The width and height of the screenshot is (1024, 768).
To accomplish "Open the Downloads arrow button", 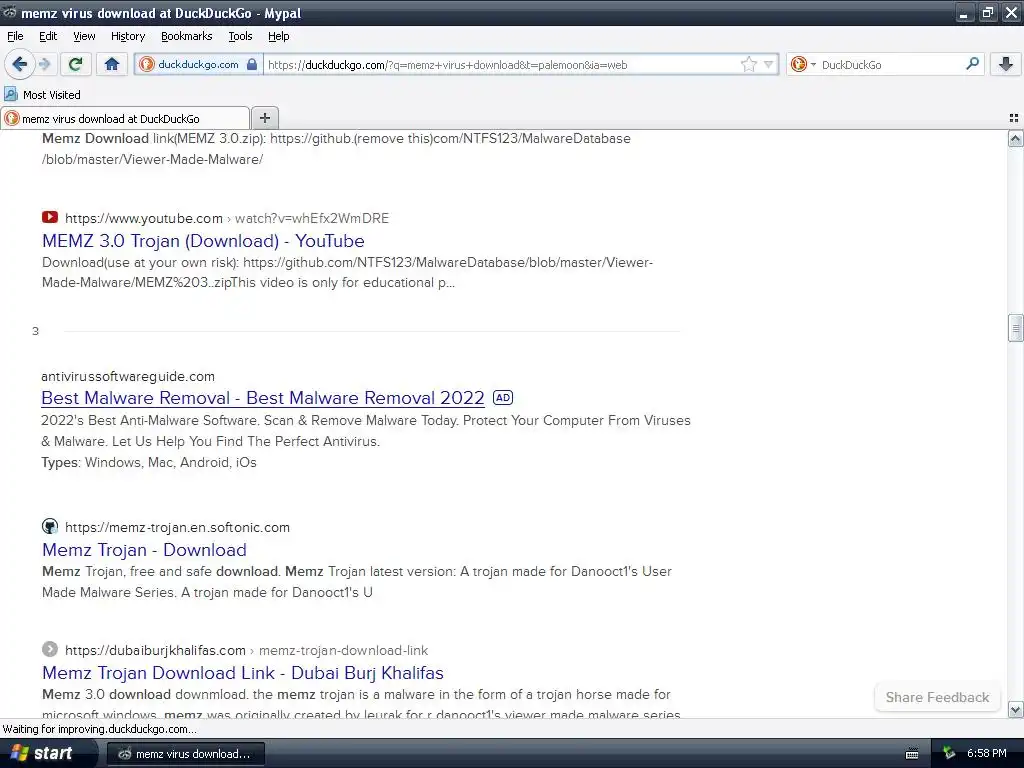I will (1006, 64).
